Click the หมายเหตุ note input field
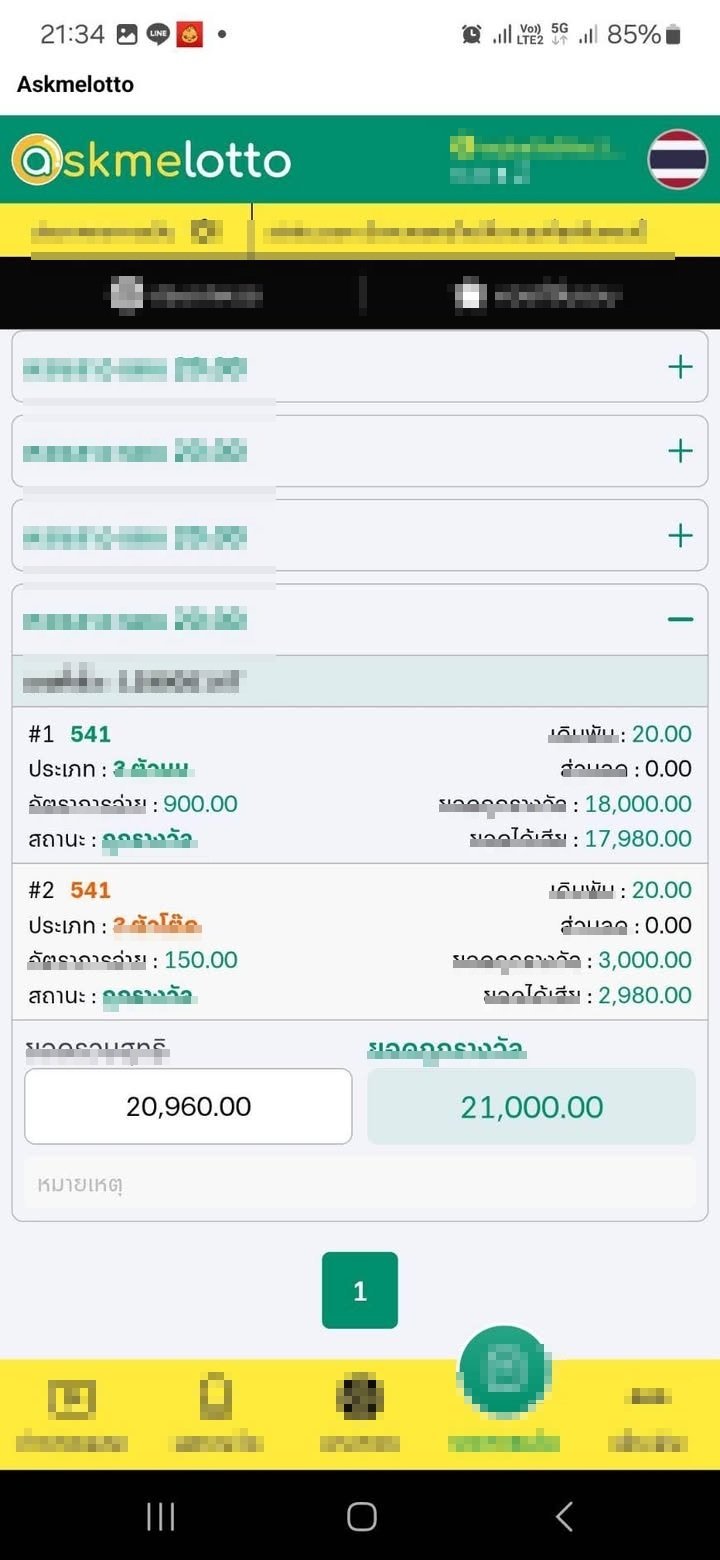Image resolution: width=720 pixels, height=1560 pixels. (x=359, y=1185)
